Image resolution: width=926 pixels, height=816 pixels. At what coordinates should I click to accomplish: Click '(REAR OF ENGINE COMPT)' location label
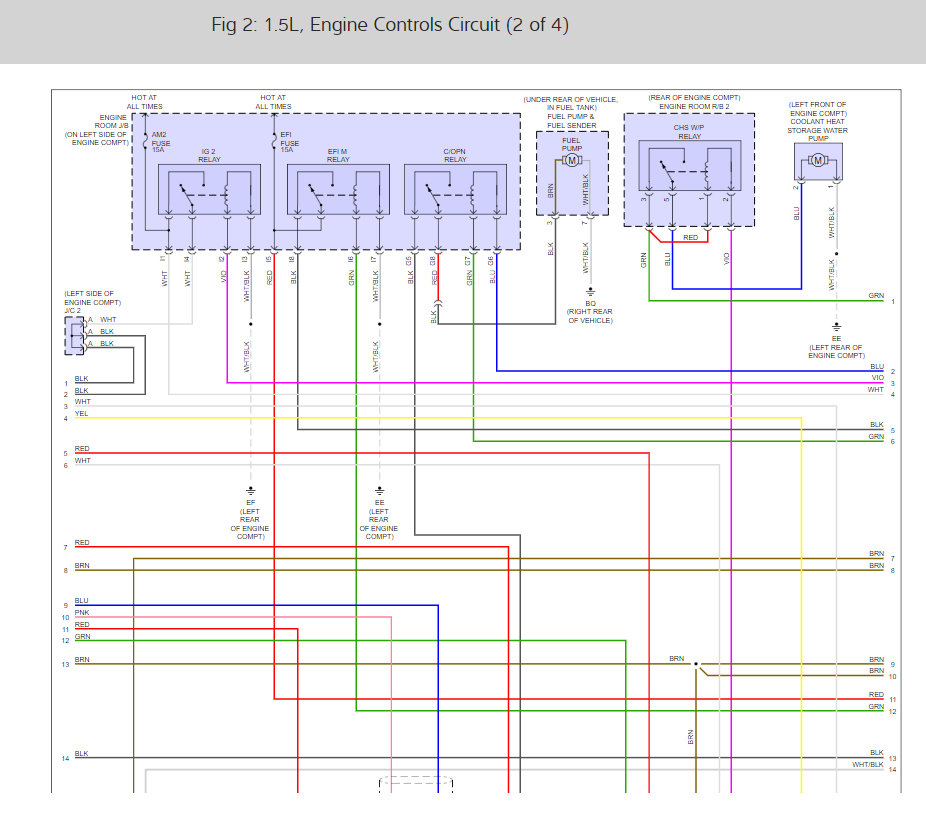tap(694, 97)
